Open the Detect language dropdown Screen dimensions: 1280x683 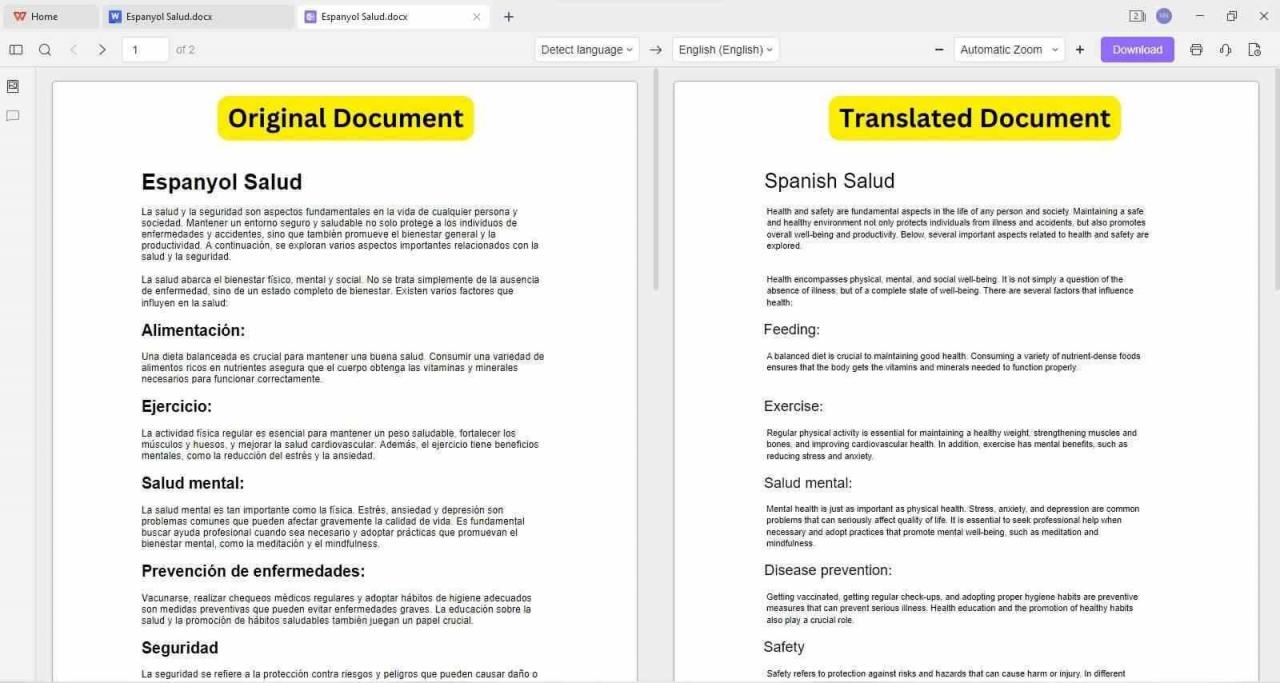tap(586, 49)
